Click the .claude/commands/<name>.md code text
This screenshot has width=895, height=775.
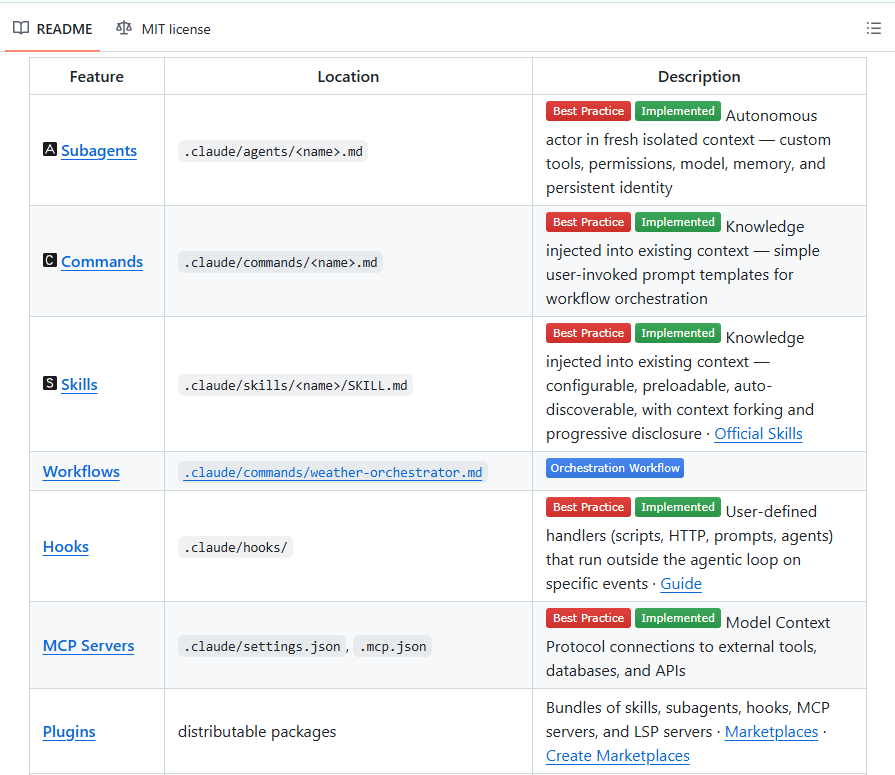(280, 263)
